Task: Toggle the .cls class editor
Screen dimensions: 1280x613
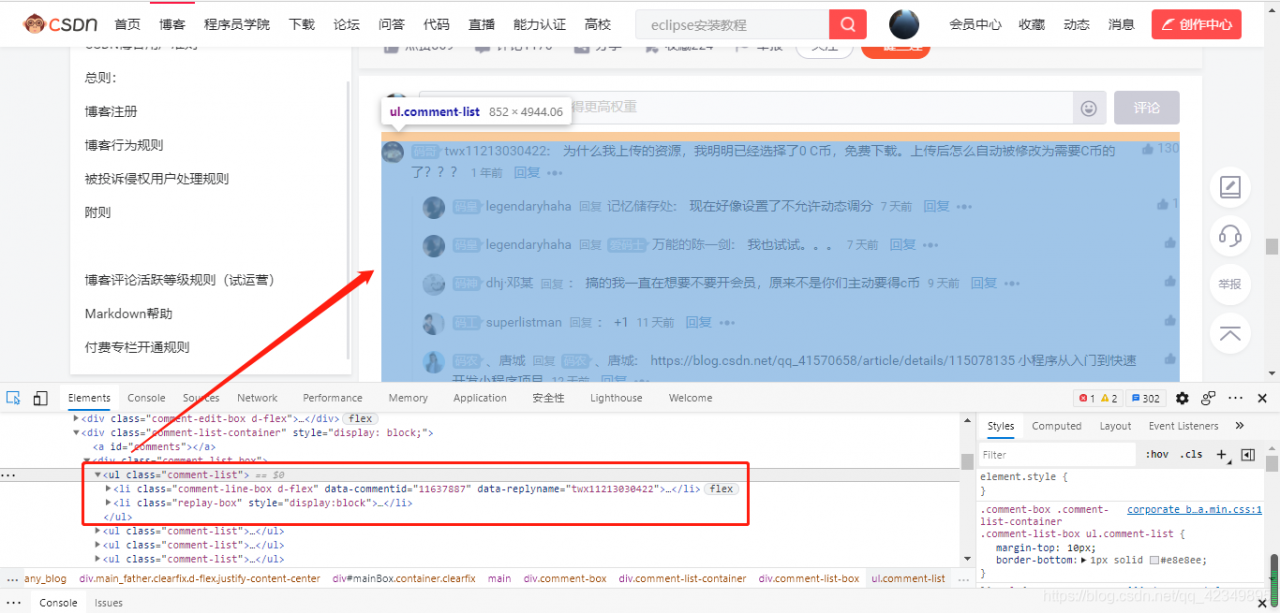Action: (x=1192, y=454)
